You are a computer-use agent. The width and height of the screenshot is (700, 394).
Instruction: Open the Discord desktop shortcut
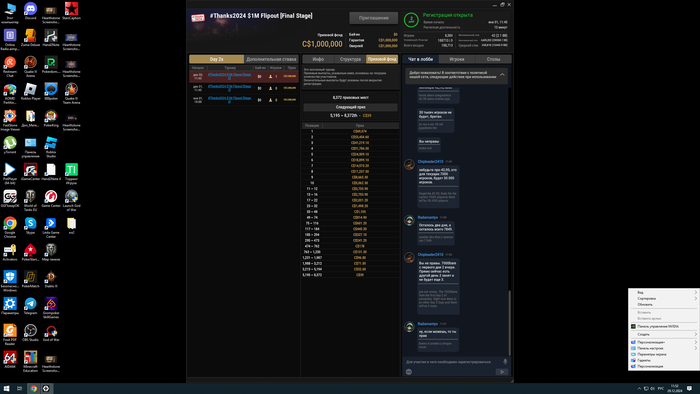pyautogui.click(x=30, y=12)
